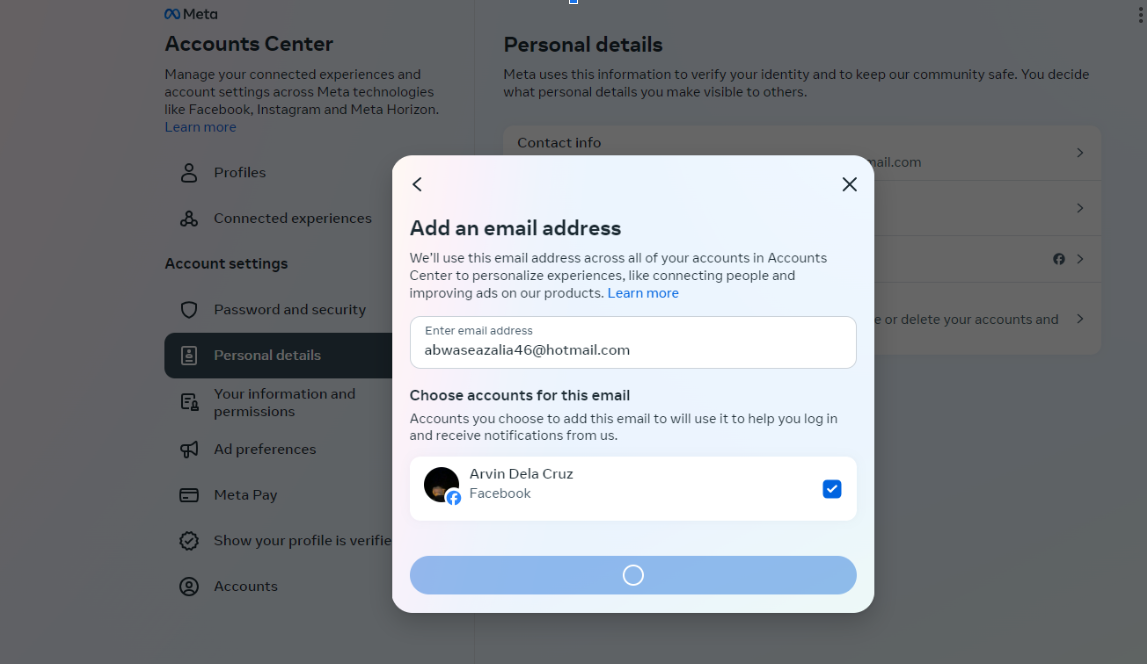
Task: Uncheck the Arvin Dela Cruz Facebook account
Action: 832,489
